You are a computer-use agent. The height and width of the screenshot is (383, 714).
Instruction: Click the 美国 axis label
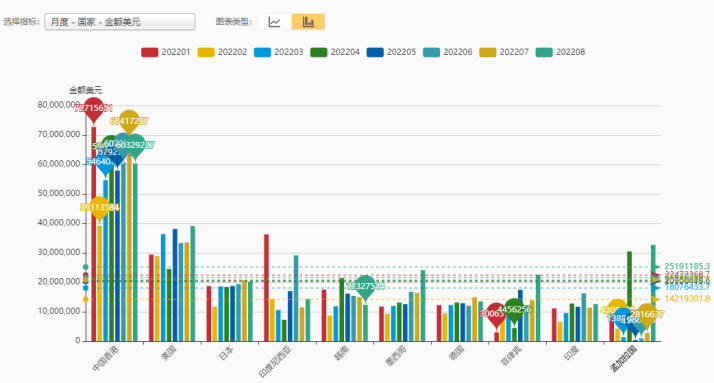tap(169, 353)
